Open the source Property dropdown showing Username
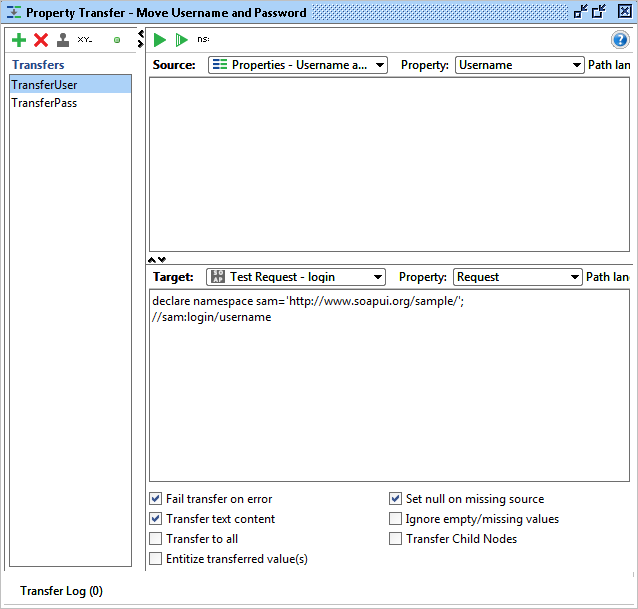 (519, 65)
